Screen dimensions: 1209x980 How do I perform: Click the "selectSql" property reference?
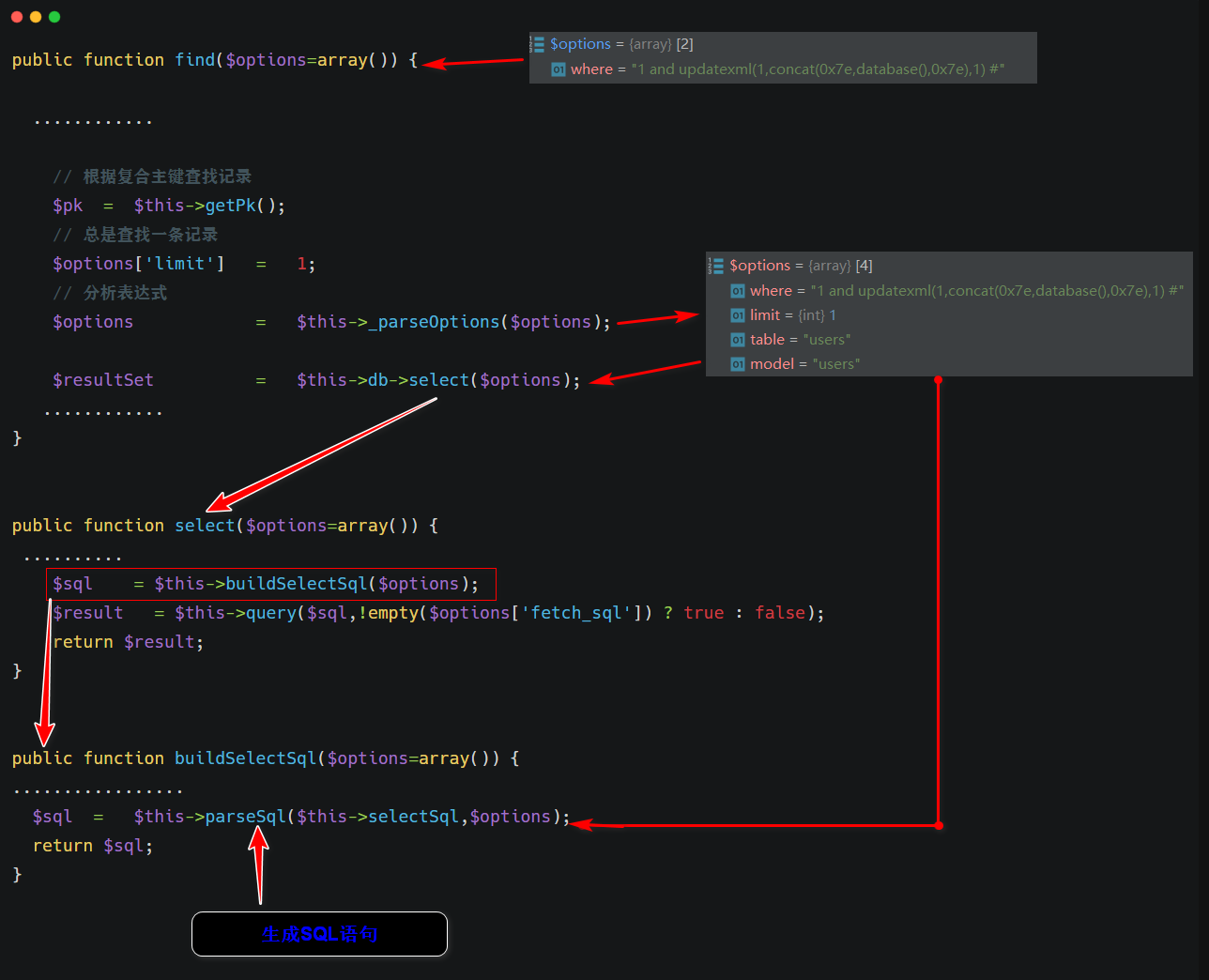coord(413,817)
